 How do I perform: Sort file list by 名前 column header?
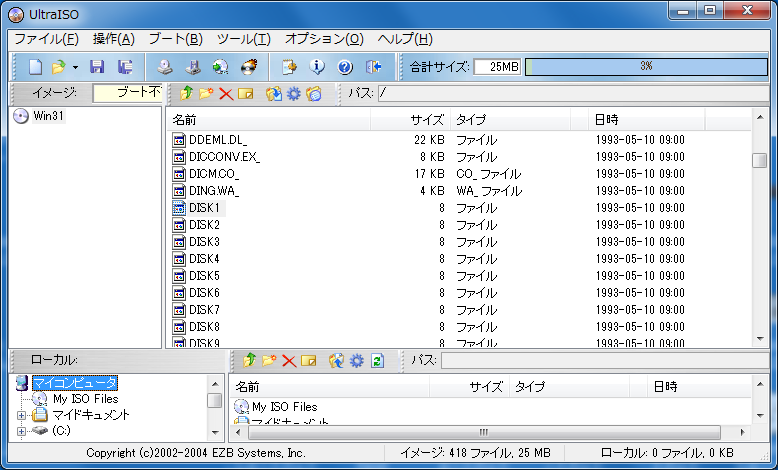click(268, 119)
